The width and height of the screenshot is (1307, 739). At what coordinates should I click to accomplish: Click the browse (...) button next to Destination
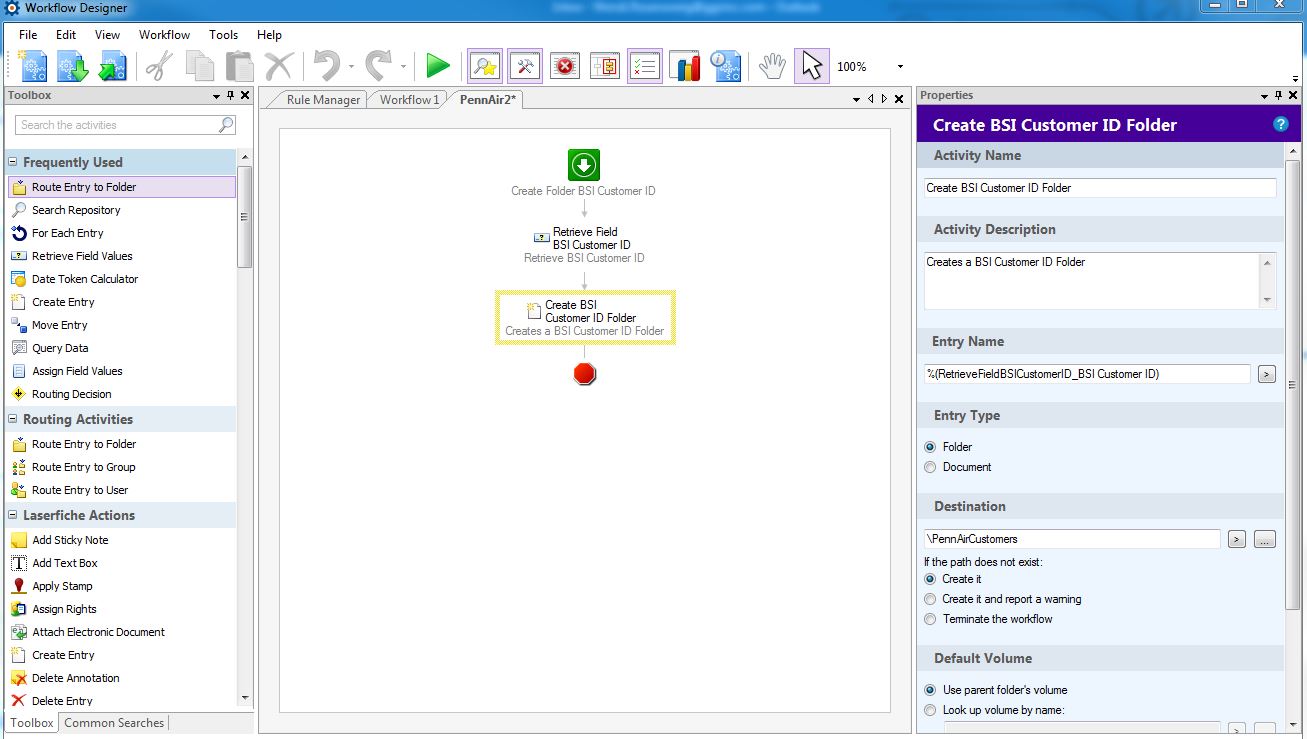click(1264, 539)
